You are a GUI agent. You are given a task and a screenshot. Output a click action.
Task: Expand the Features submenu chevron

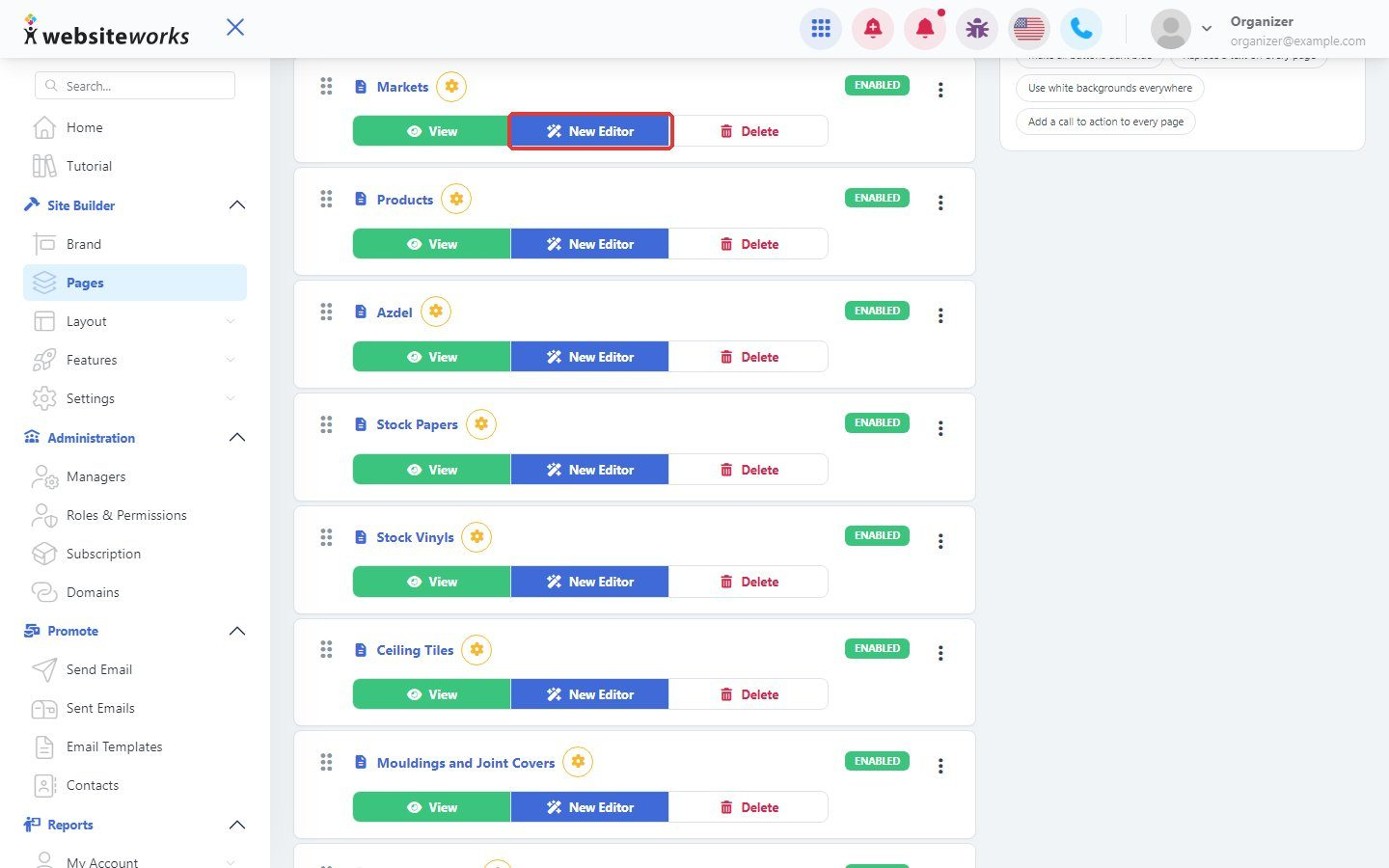click(x=230, y=360)
